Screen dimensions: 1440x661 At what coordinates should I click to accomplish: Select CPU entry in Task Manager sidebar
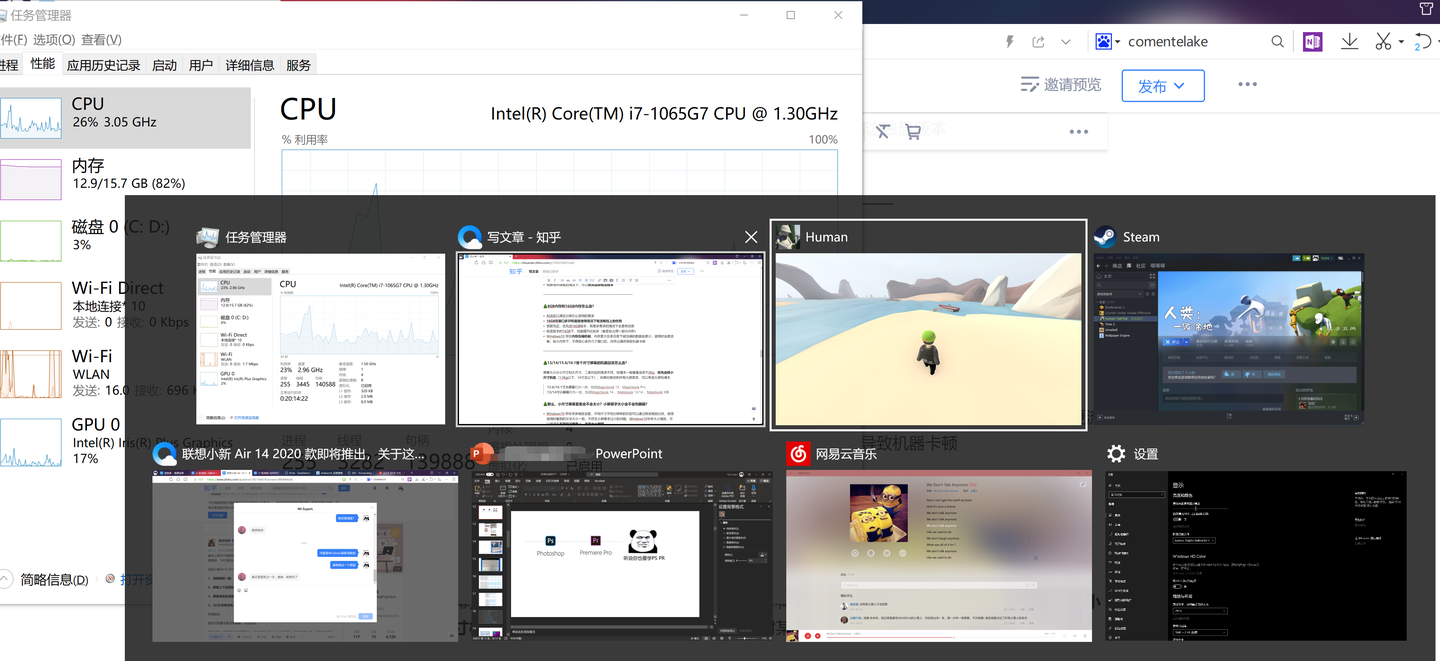click(125, 117)
